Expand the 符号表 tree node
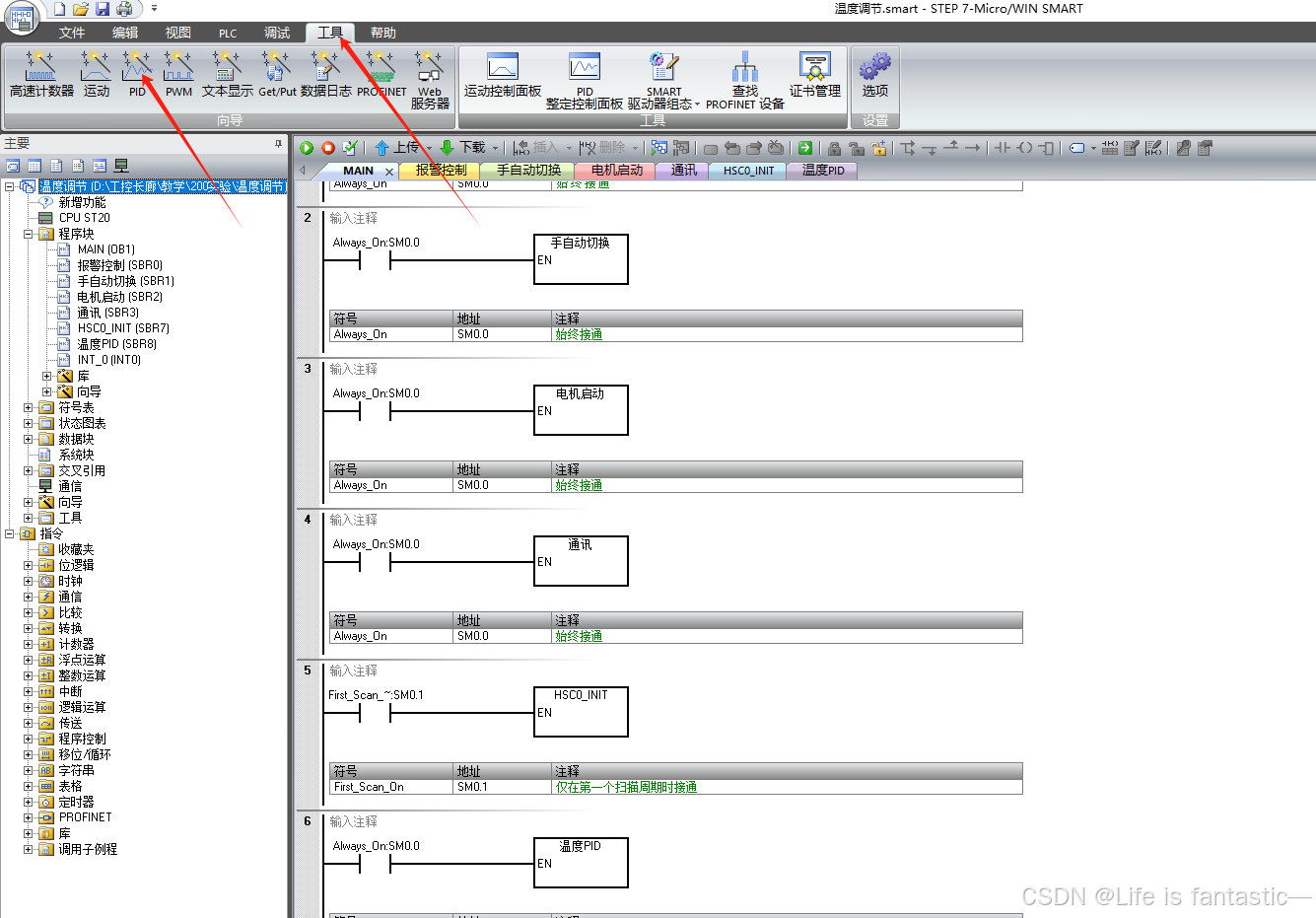 click(29, 407)
